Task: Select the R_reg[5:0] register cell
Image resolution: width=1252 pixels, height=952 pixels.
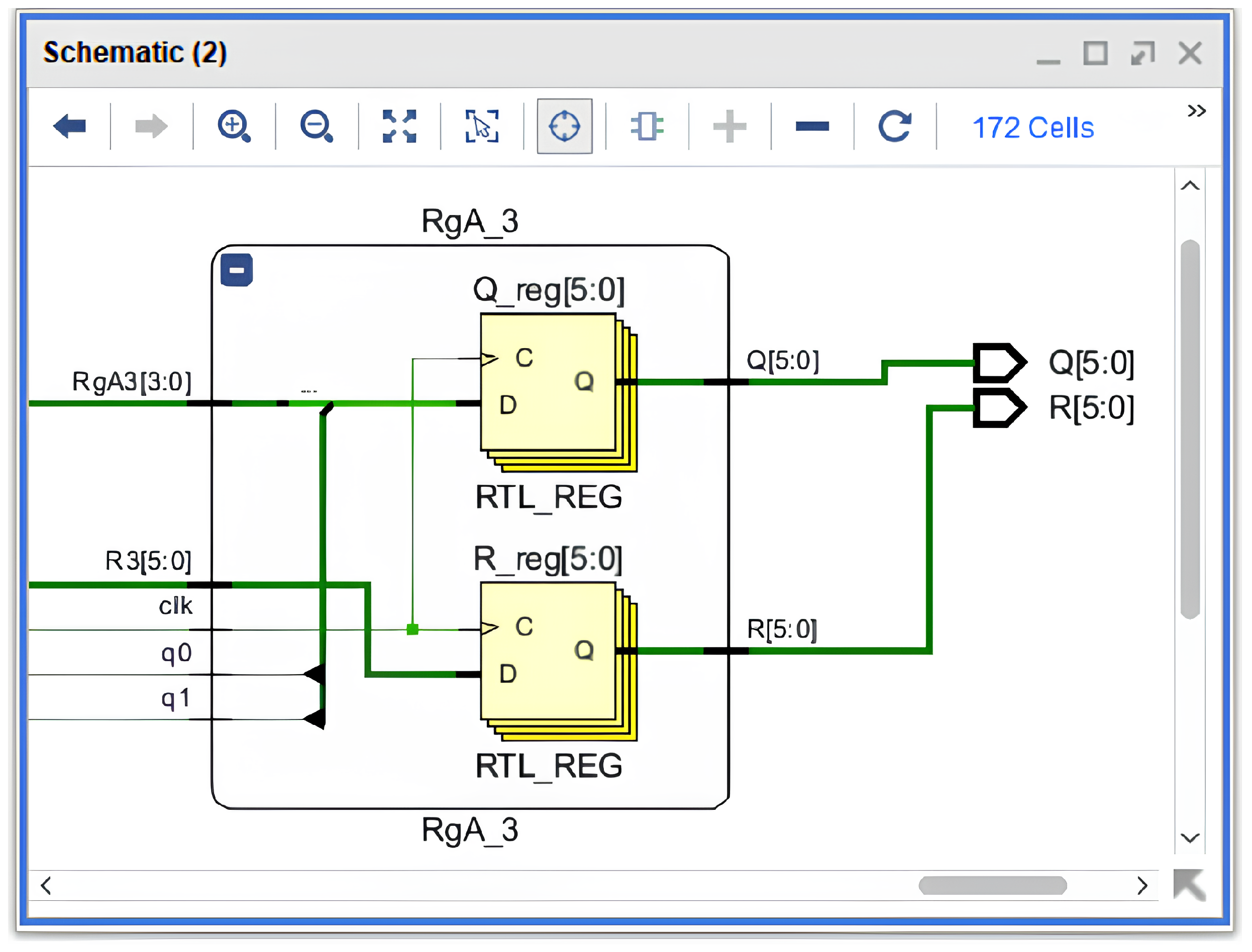Action: coord(548,652)
